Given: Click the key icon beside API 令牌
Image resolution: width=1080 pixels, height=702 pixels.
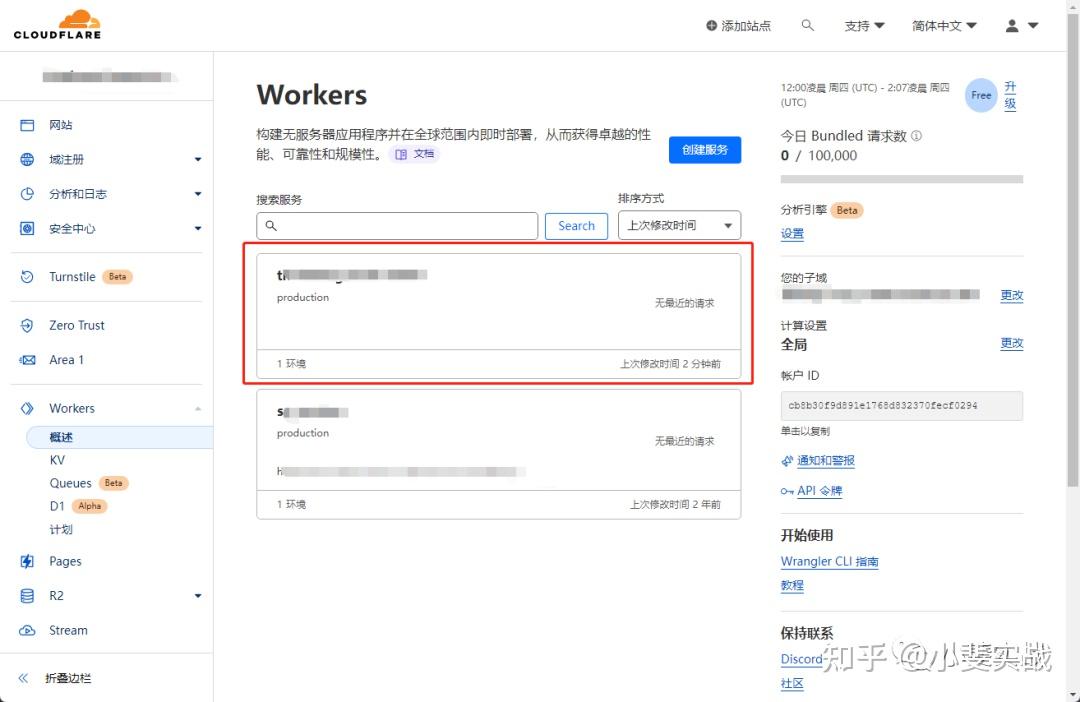Looking at the screenshot, I should (x=787, y=491).
